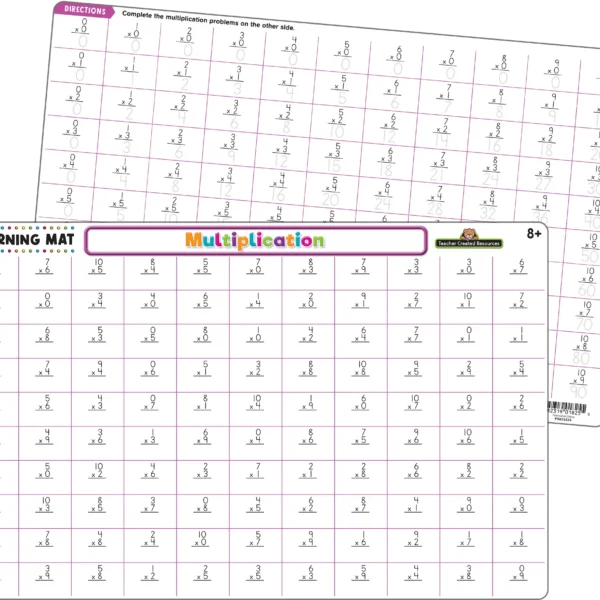The width and height of the screenshot is (600, 600).
Task: Select the 8 x 7 problem on the front mat
Action: 361,505
